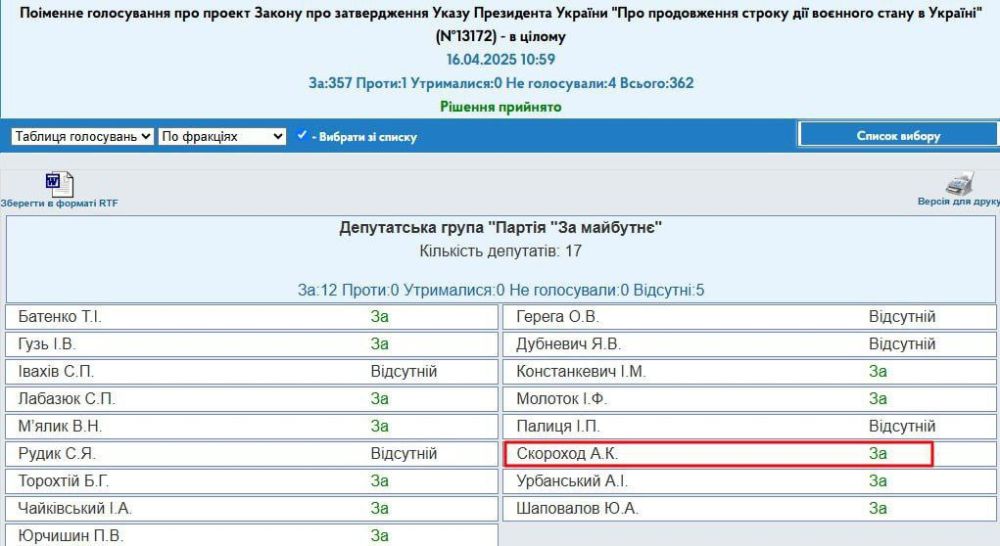Click deputy name Івахів С.П.

pyautogui.click(x=56, y=371)
